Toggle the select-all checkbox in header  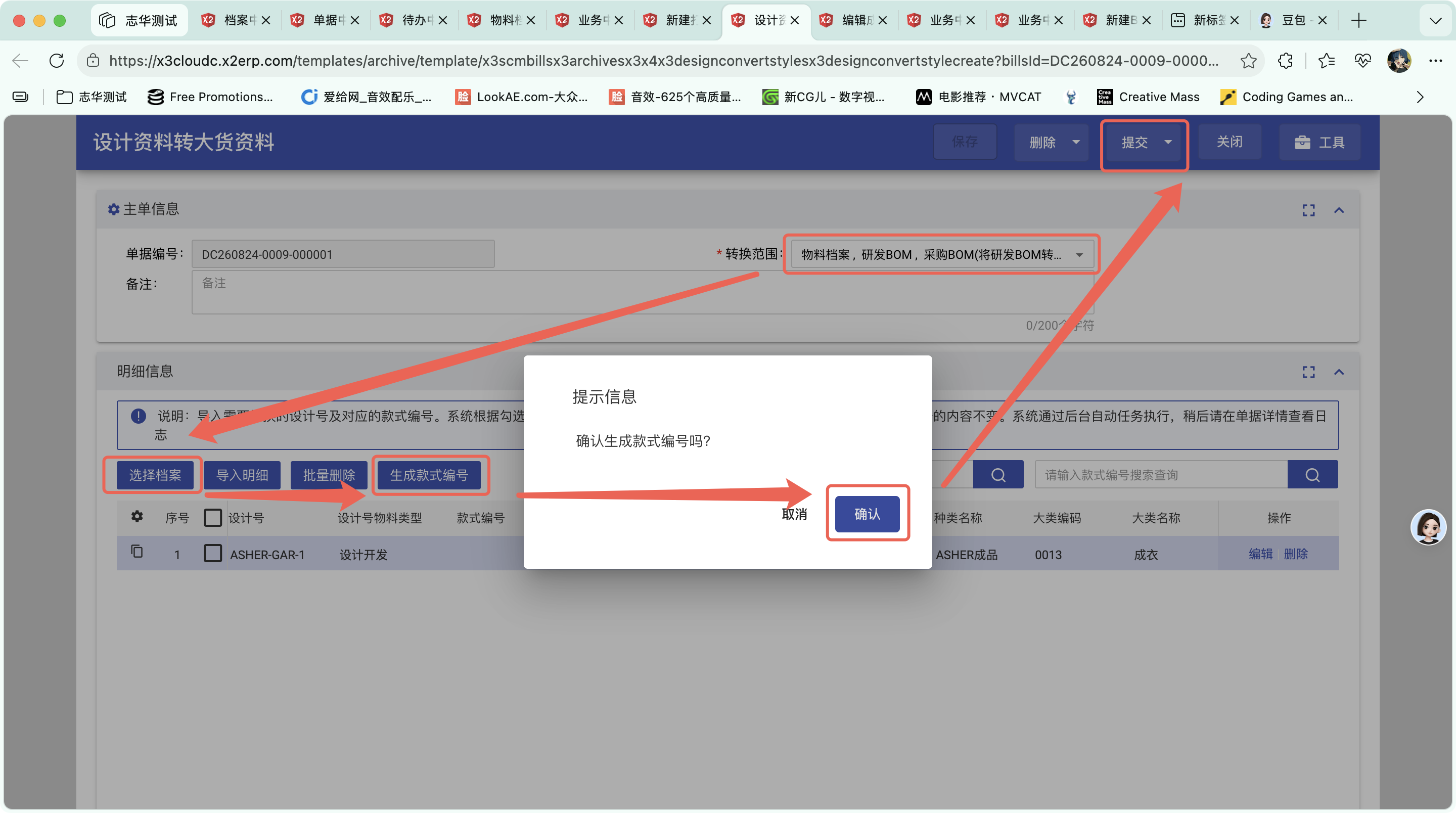[212, 517]
